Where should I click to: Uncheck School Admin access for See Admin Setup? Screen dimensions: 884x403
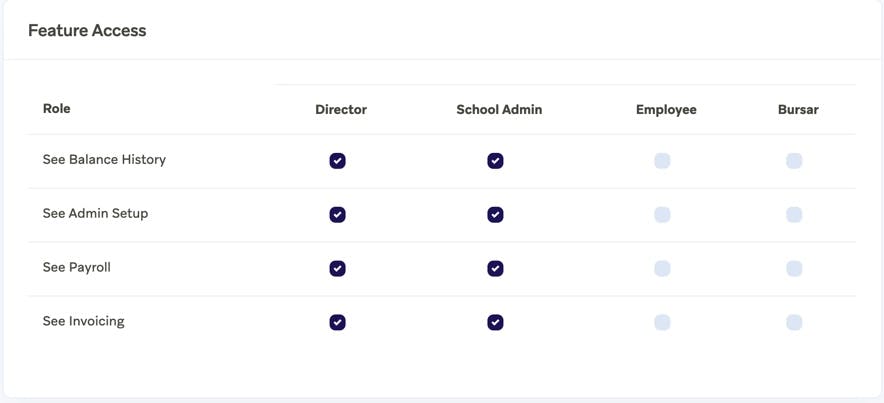coord(495,215)
